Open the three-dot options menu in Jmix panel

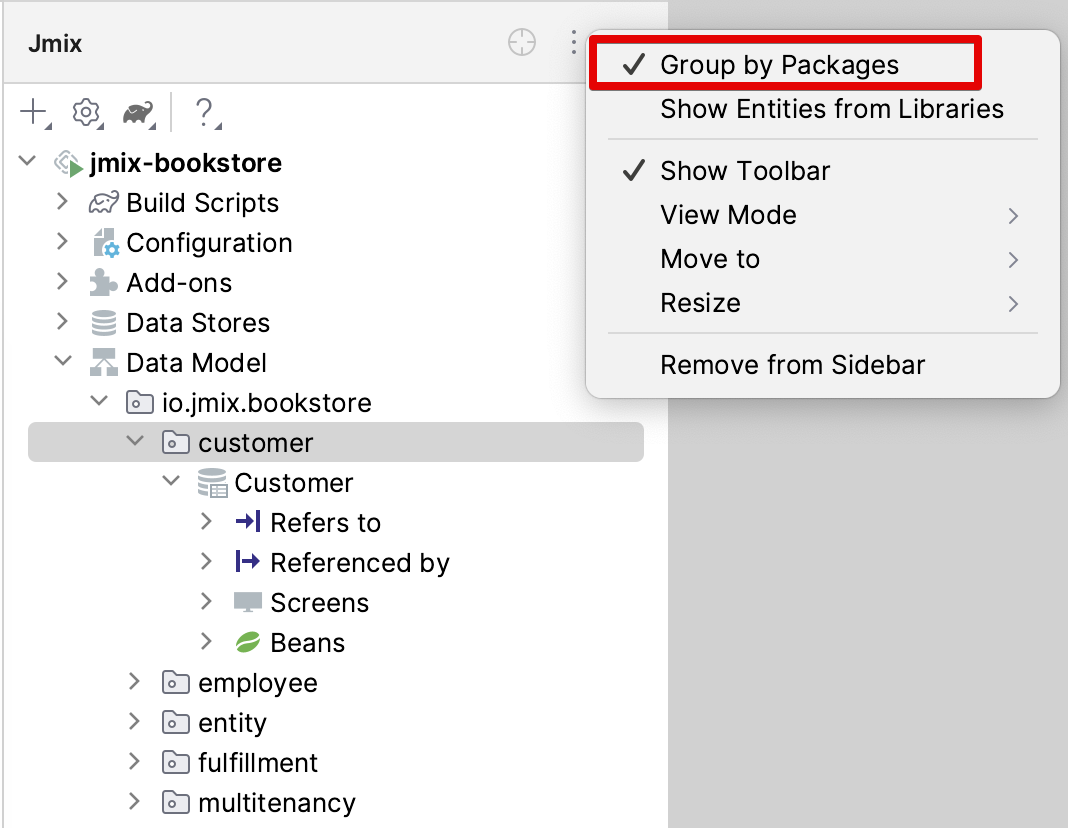pos(574,42)
